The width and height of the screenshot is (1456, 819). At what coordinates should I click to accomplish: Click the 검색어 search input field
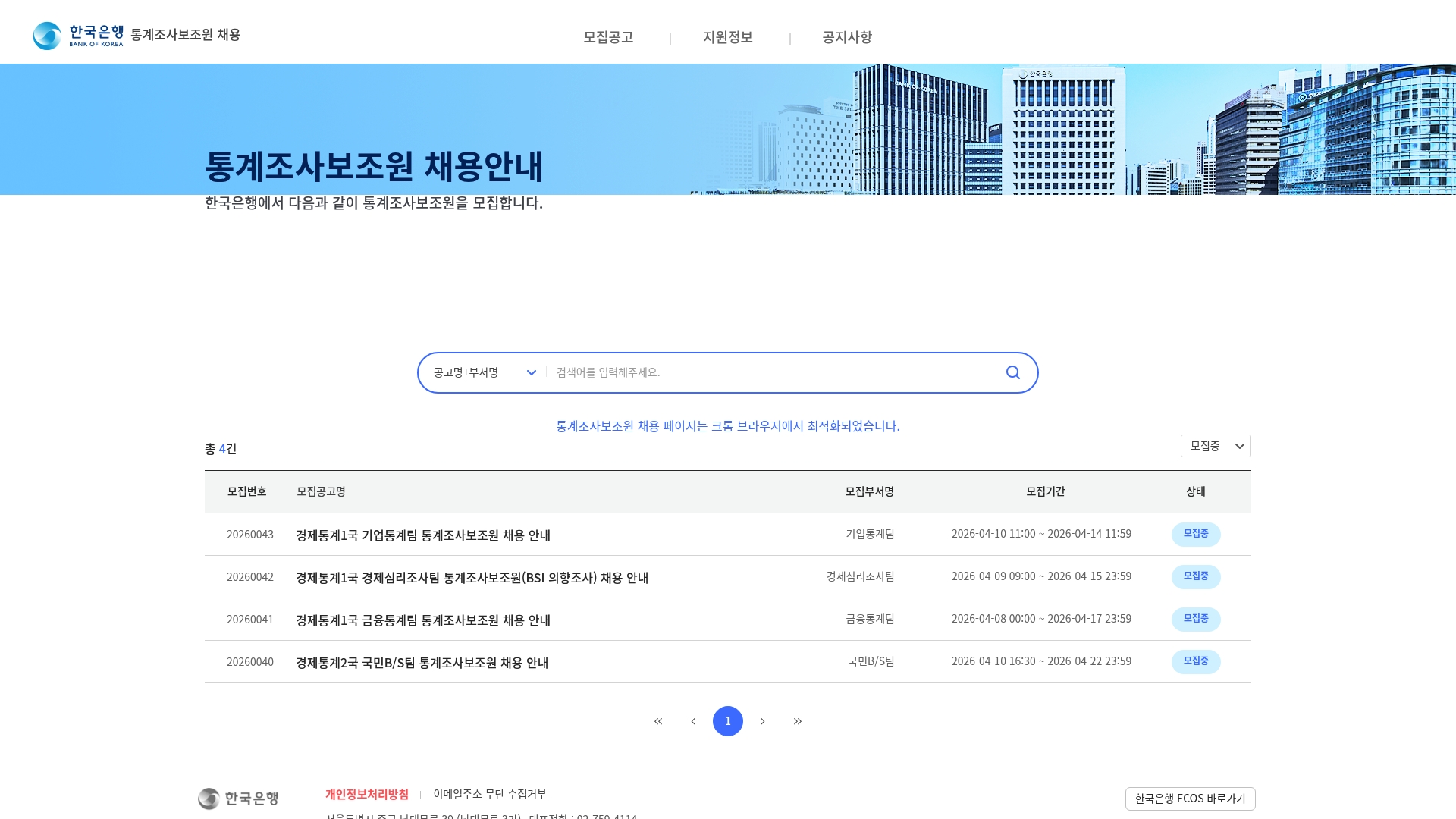click(758, 372)
